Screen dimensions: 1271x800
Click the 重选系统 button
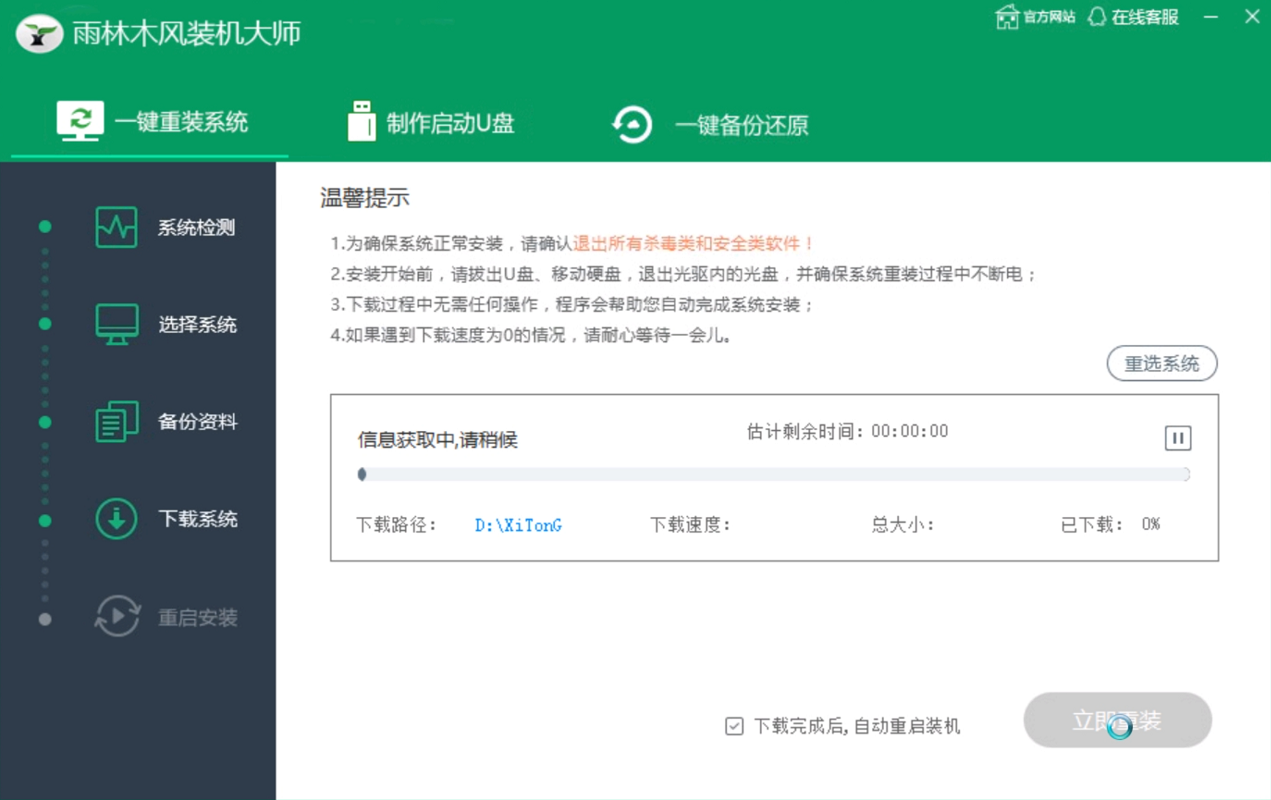pos(1162,364)
